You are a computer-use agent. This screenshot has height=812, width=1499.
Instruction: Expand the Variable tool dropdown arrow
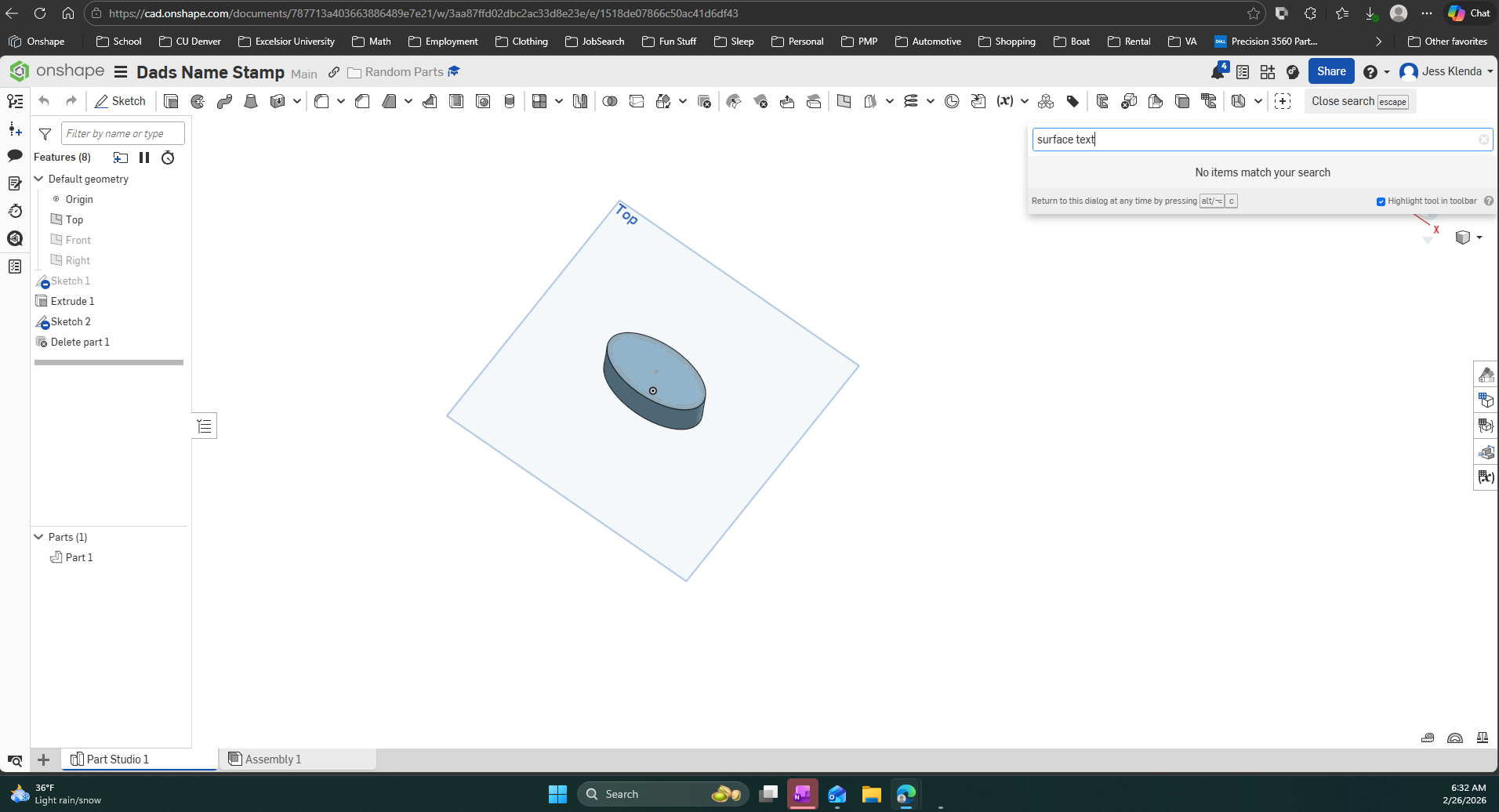pos(1025,101)
